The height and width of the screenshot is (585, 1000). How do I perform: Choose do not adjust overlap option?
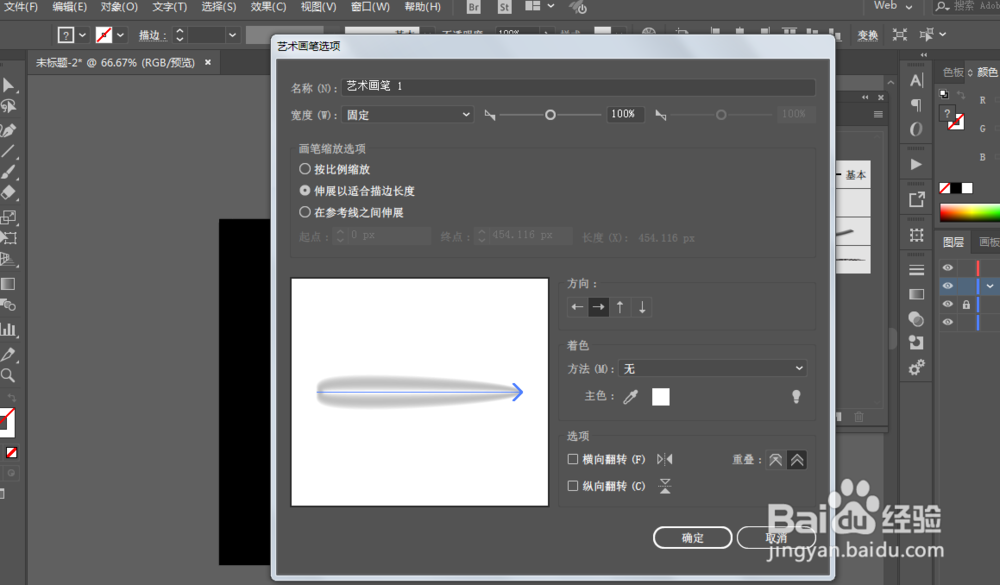(776, 460)
